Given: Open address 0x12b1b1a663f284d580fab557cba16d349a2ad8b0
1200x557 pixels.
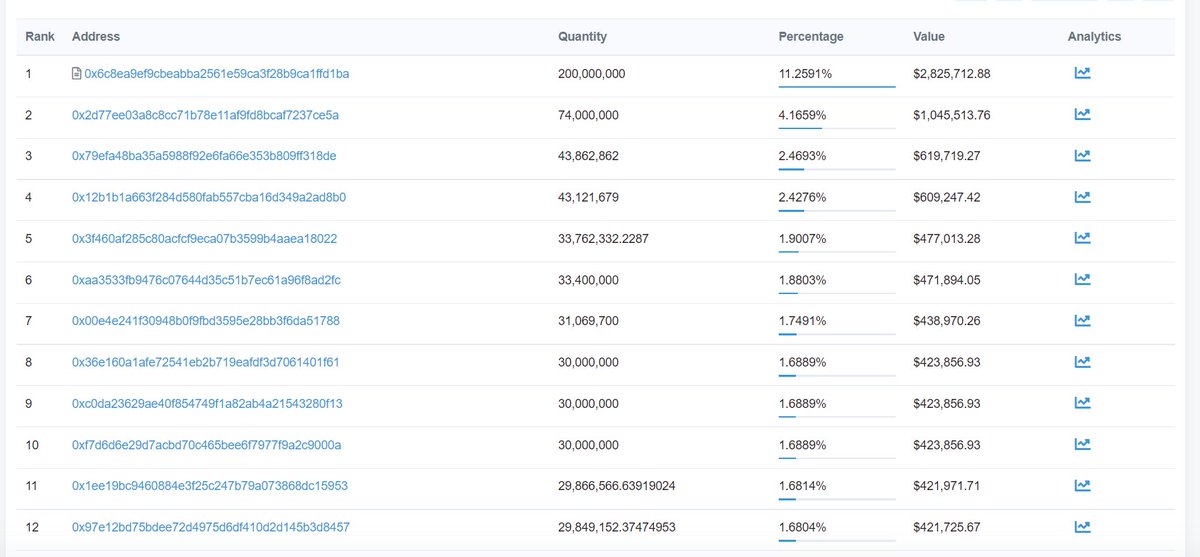Looking at the screenshot, I should coord(209,197).
